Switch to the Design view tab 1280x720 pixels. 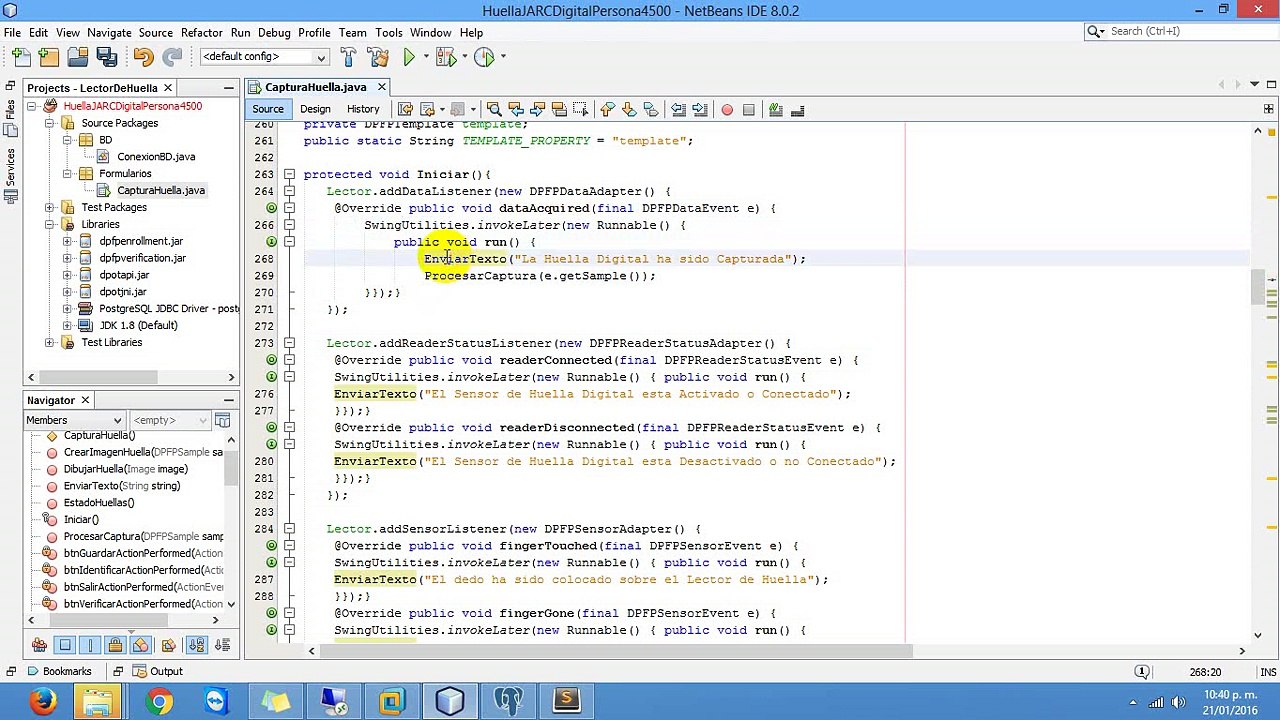pos(315,109)
